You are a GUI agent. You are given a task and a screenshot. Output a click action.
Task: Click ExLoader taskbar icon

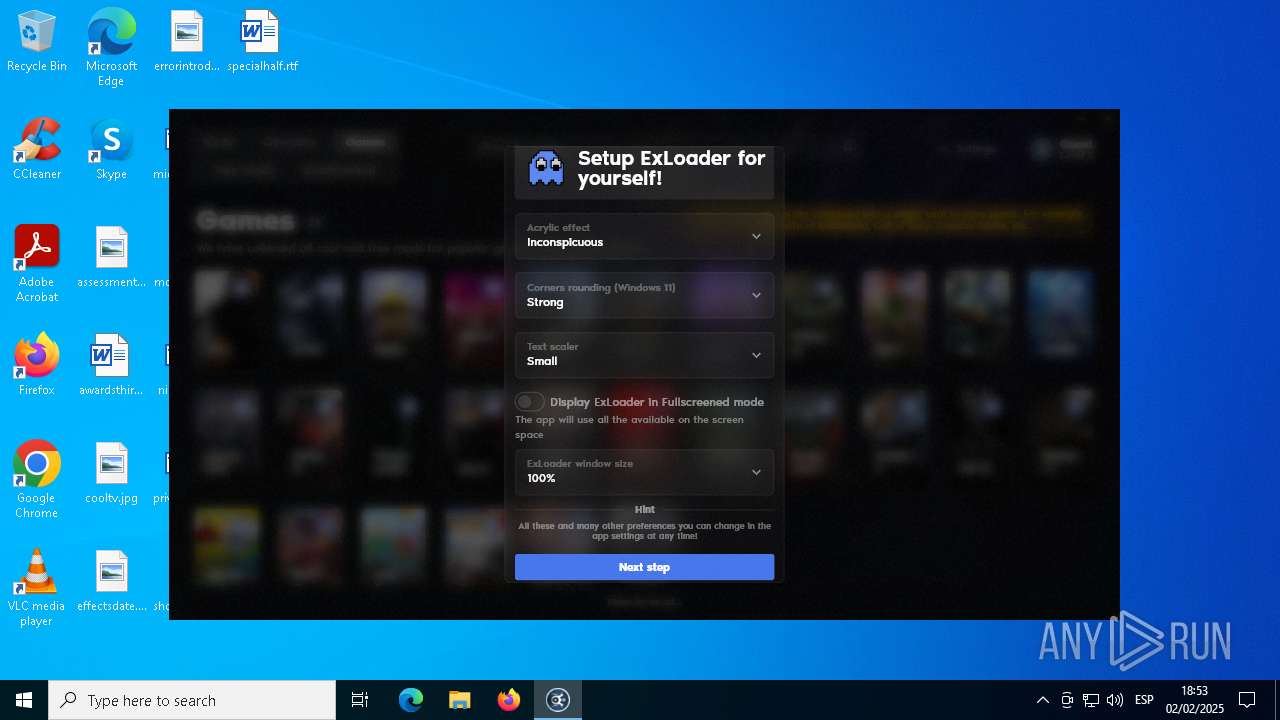pyautogui.click(x=558, y=700)
